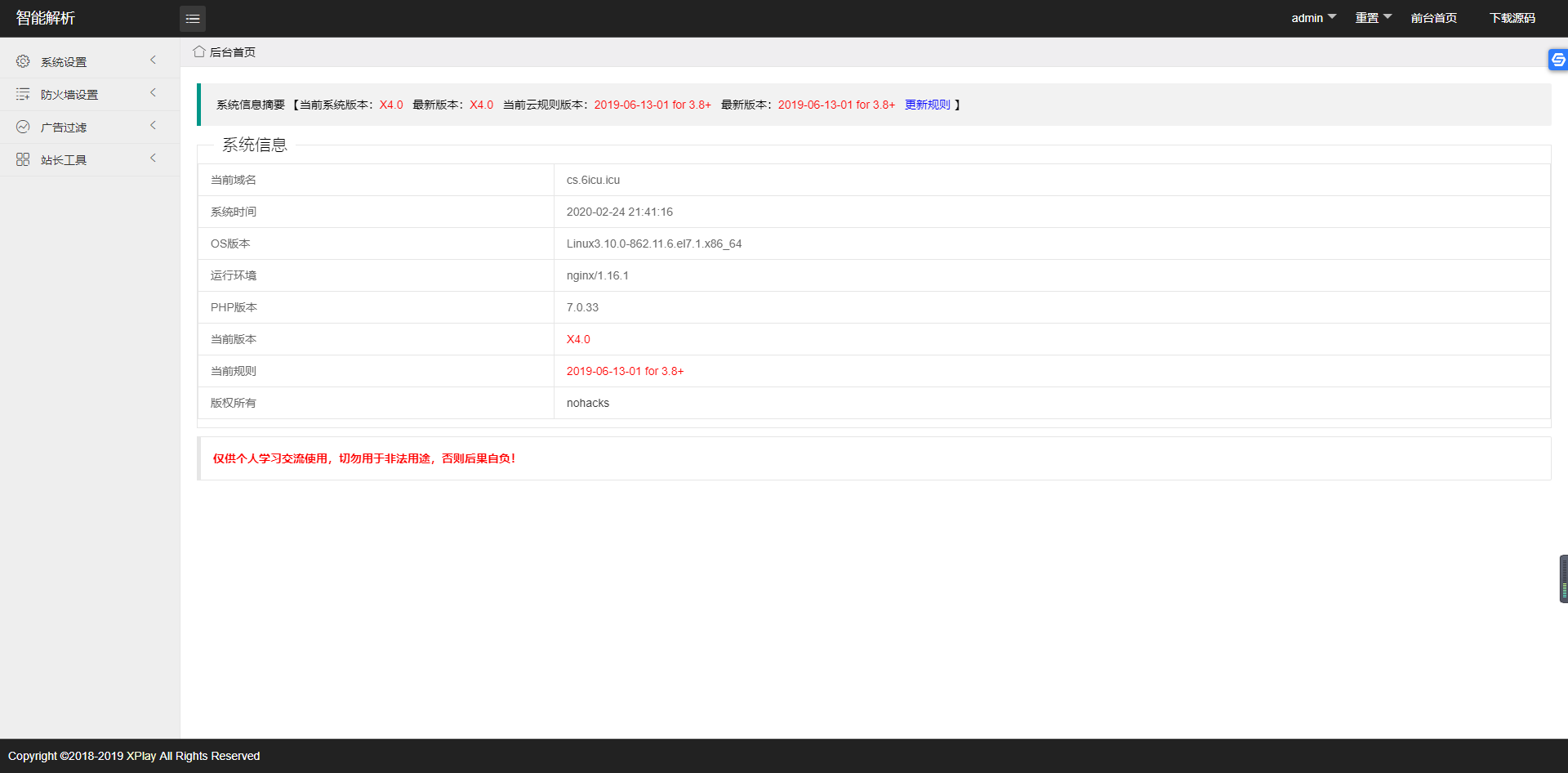The height and width of the screenshot is (773, 1568).
Task: Open the admin user dropdown
Action: pos(1313,18)
